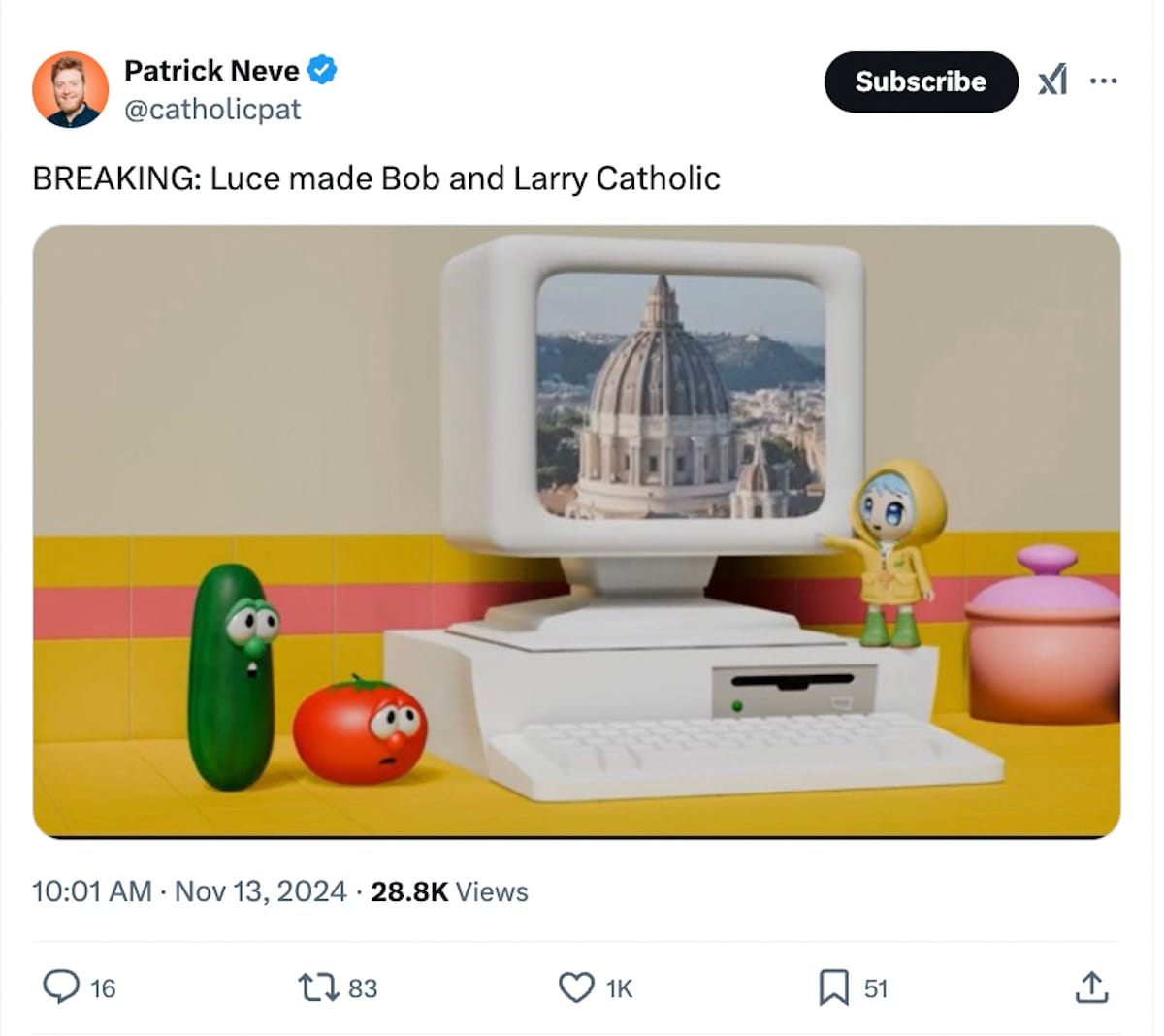Click the Subscribe button
Viewport: 1164px width, 1036px height.
921,81
